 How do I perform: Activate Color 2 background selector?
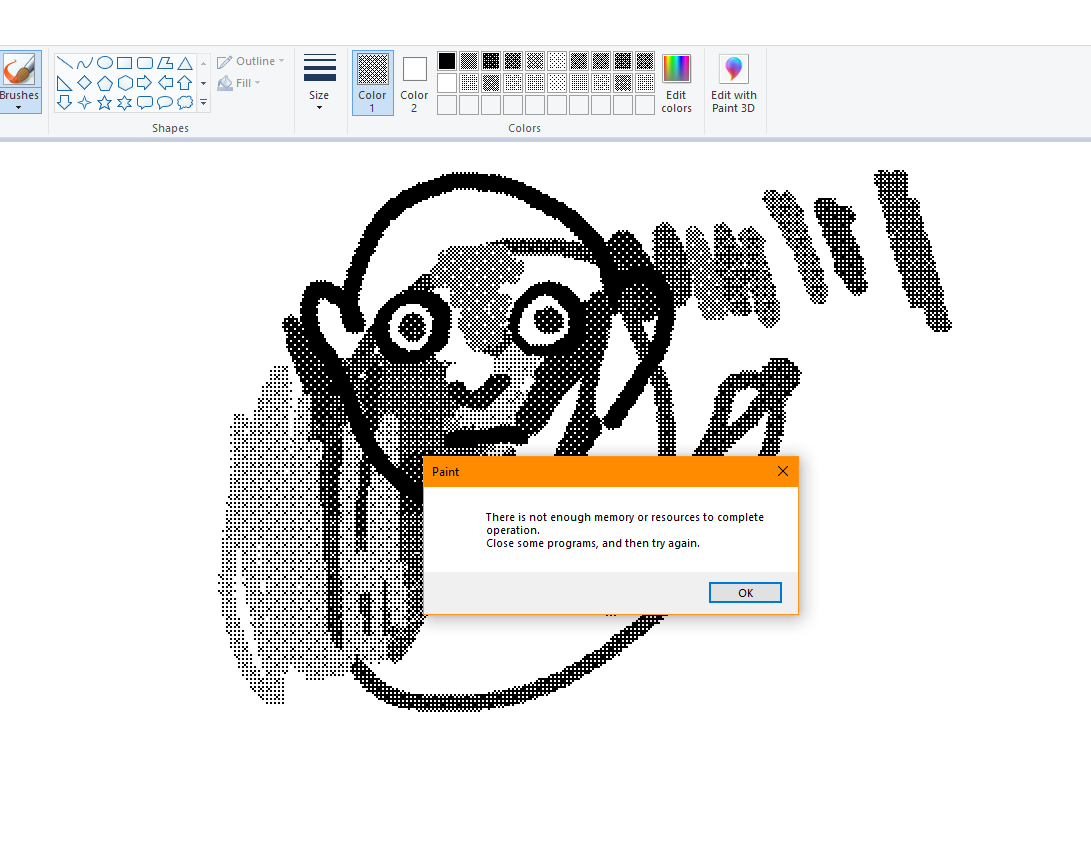pyautogui.click(x=414, y=83)
